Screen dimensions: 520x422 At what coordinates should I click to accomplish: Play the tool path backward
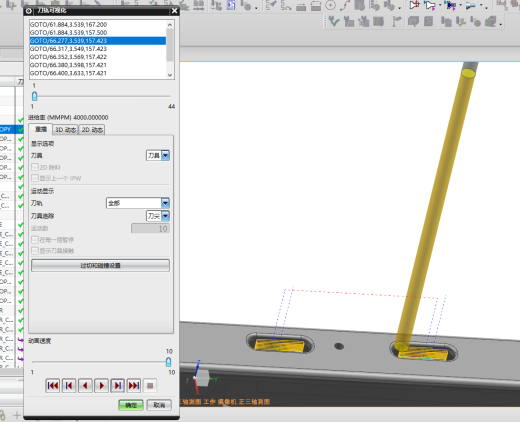[x=85, y=386]
